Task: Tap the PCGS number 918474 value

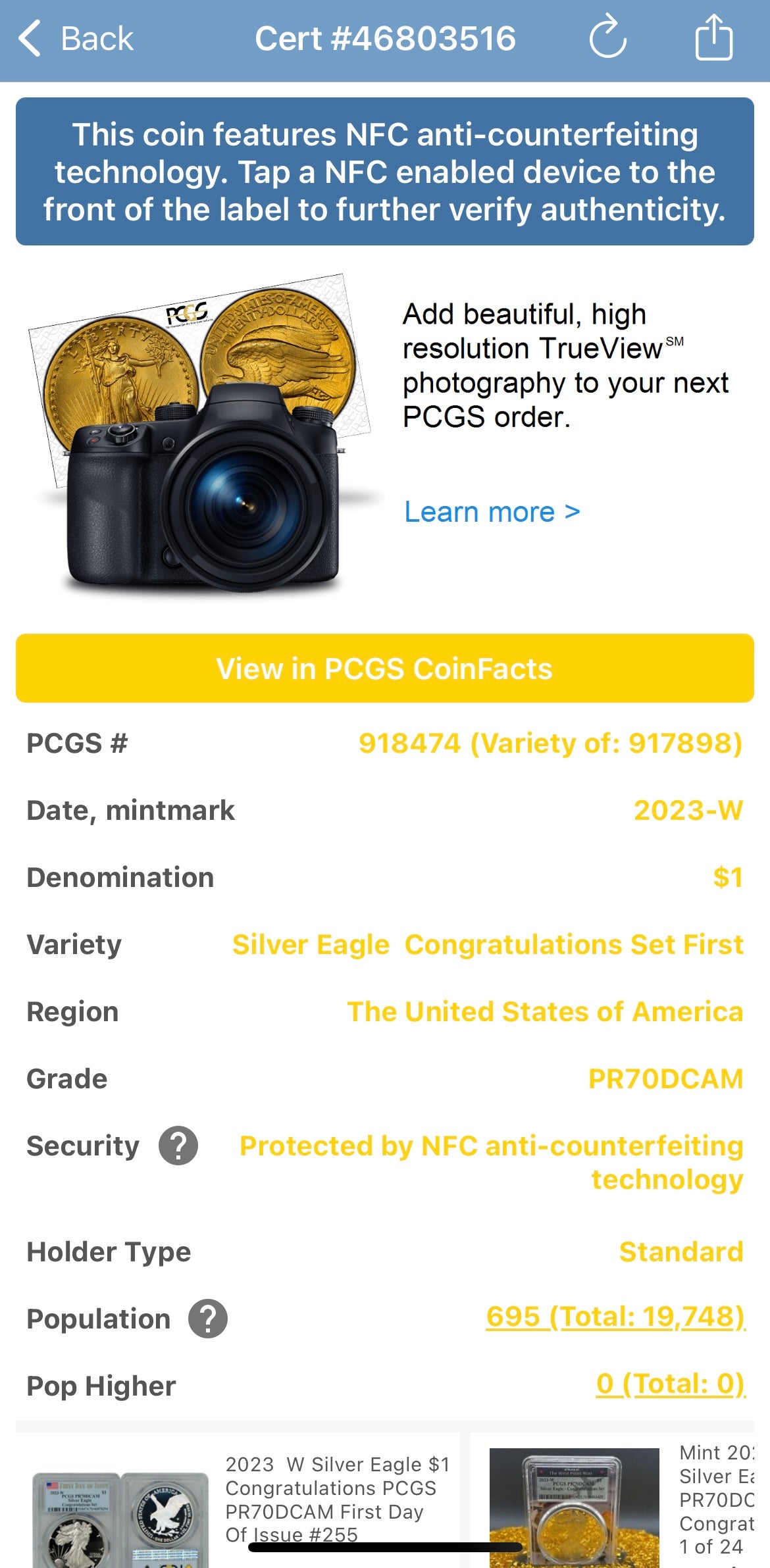Action: point(550,744)
